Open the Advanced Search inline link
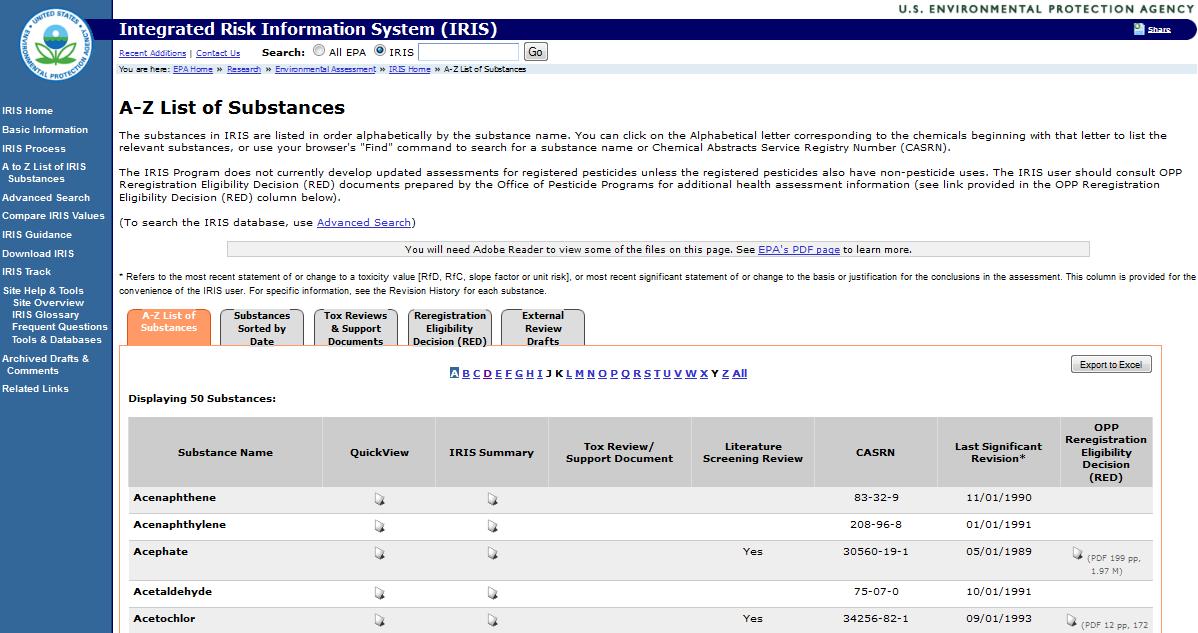Viewport: 1198px width, 633px height. point(364,223)
